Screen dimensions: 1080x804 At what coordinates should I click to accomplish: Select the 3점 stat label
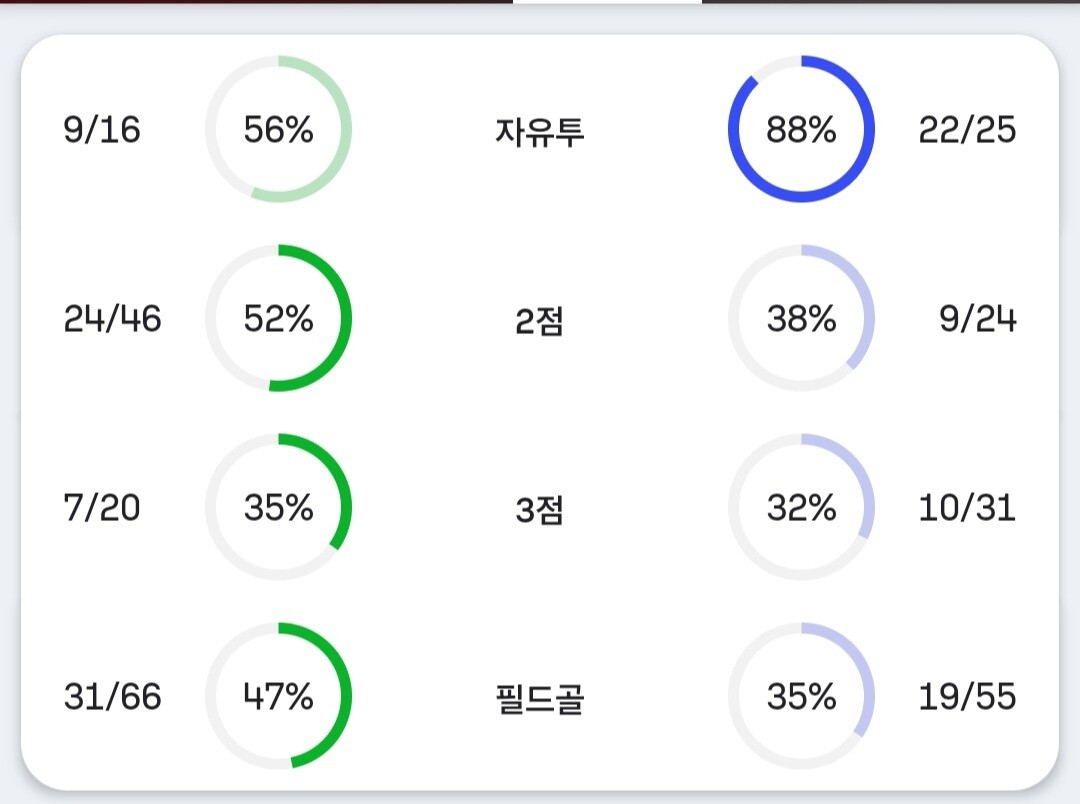tap(539, 509)
